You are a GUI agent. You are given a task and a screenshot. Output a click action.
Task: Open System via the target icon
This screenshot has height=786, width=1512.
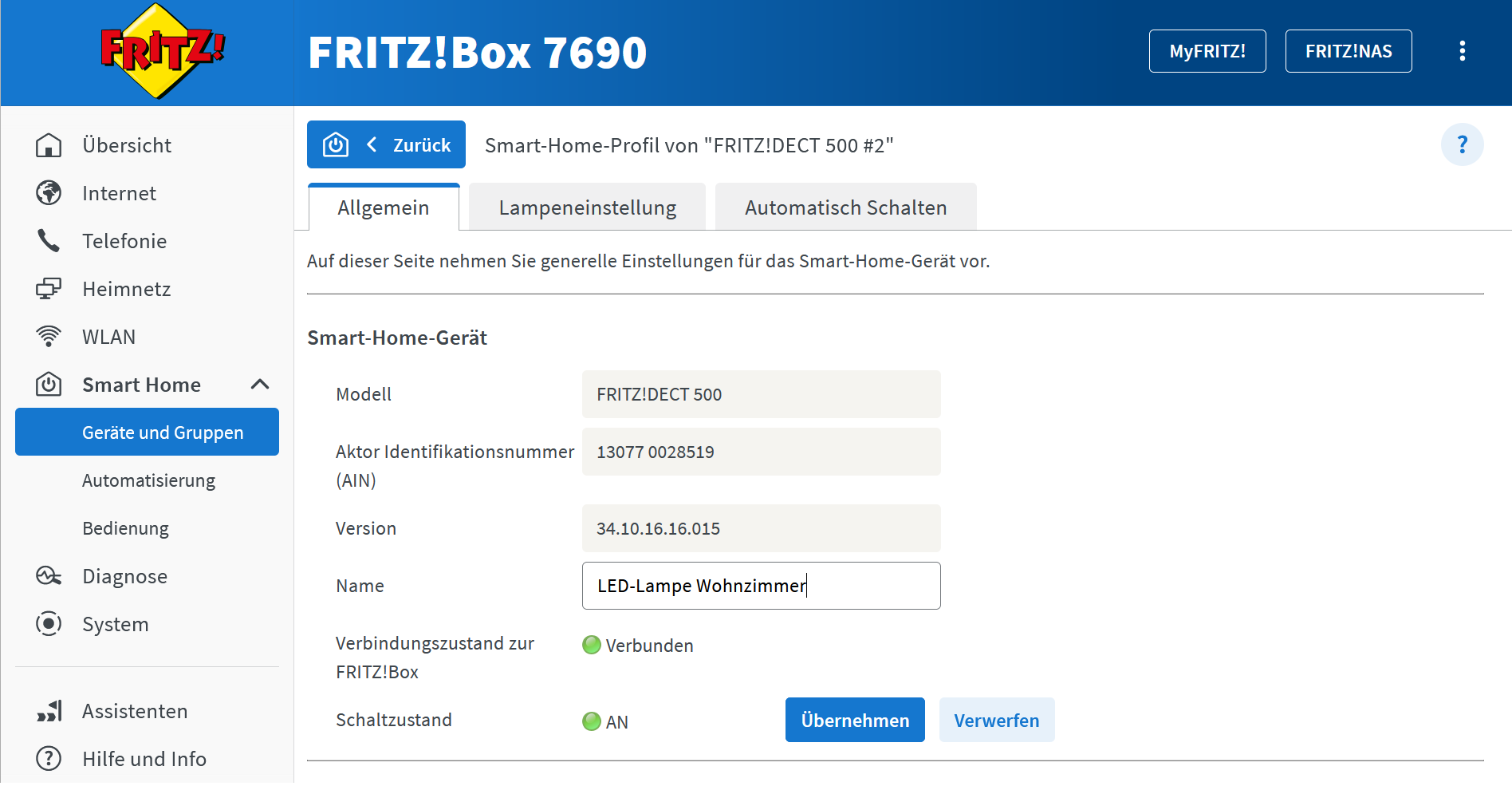[49, 624]
